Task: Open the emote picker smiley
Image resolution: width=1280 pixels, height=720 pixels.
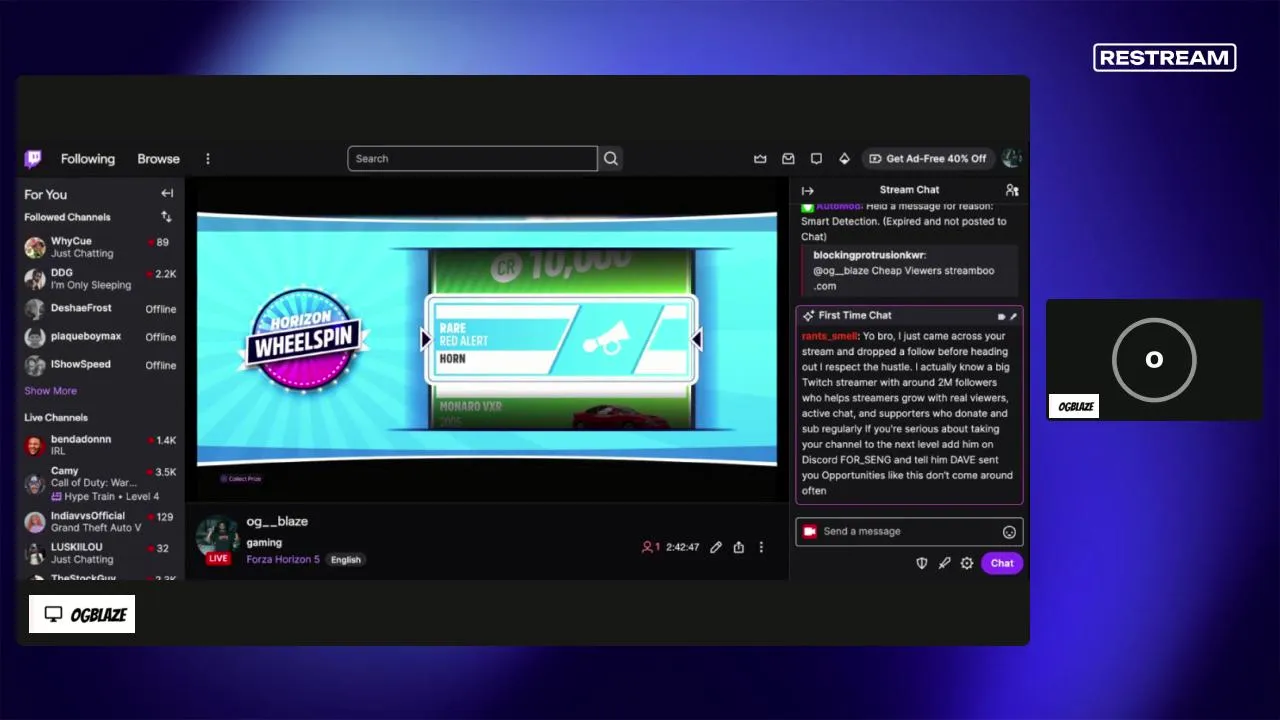Action: tap(1009, 532)
